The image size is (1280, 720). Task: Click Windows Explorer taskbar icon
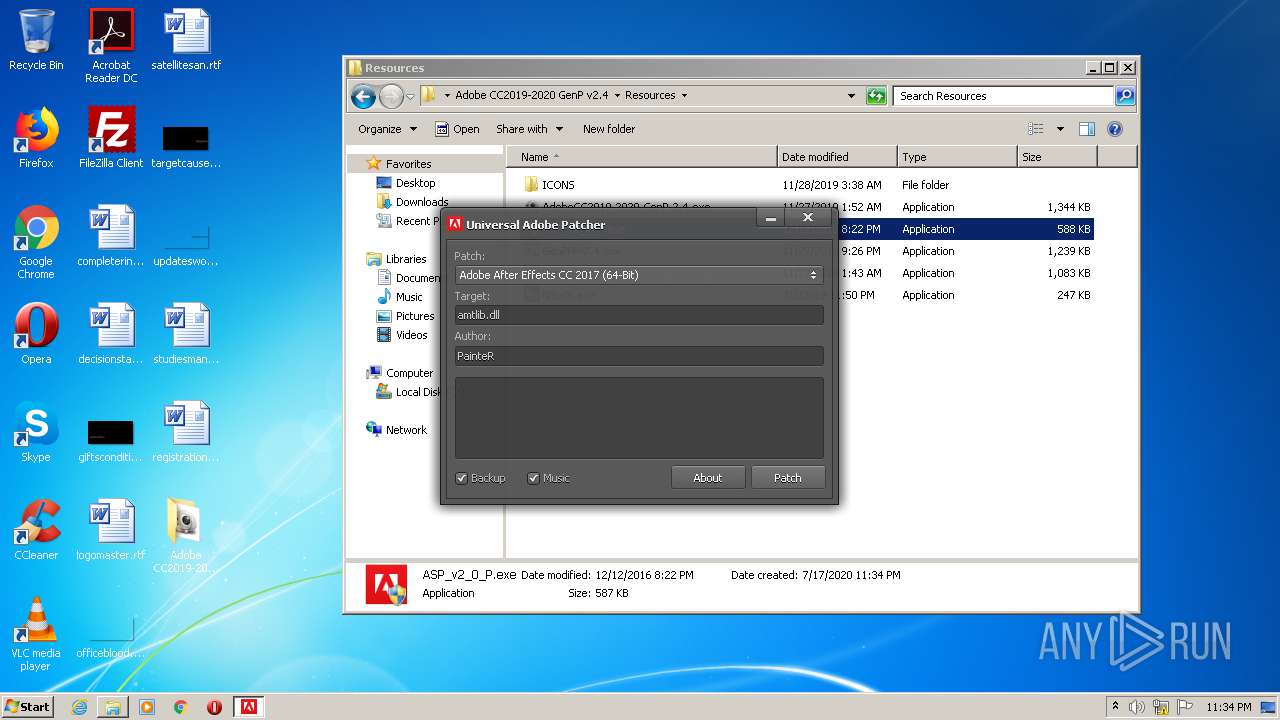[113, 707]
